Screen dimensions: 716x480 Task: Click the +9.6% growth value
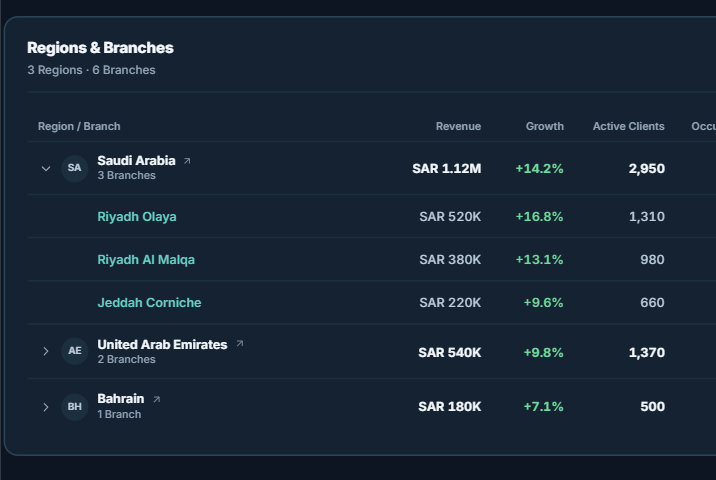tap(543, 302)
